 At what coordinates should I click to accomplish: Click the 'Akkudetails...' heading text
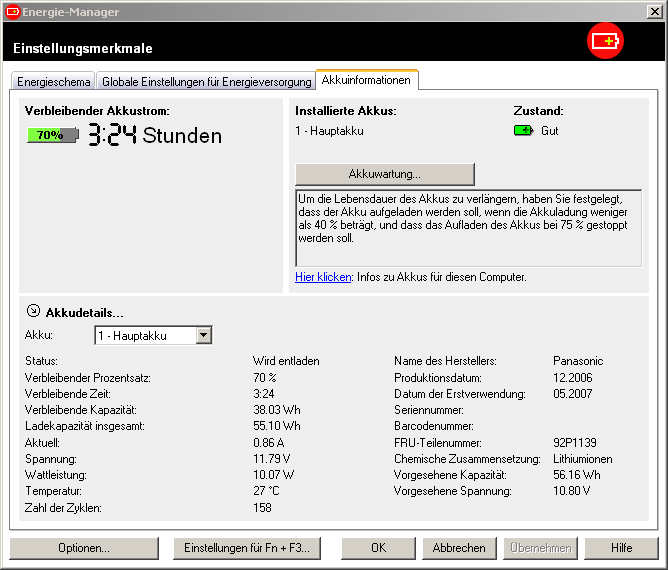[85, 313]
